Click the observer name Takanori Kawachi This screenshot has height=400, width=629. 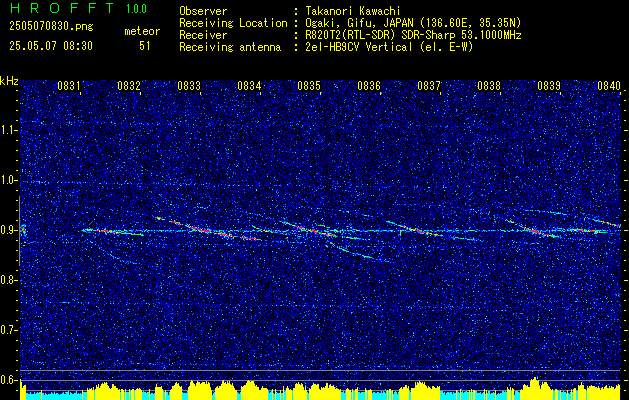coord(353,12)
